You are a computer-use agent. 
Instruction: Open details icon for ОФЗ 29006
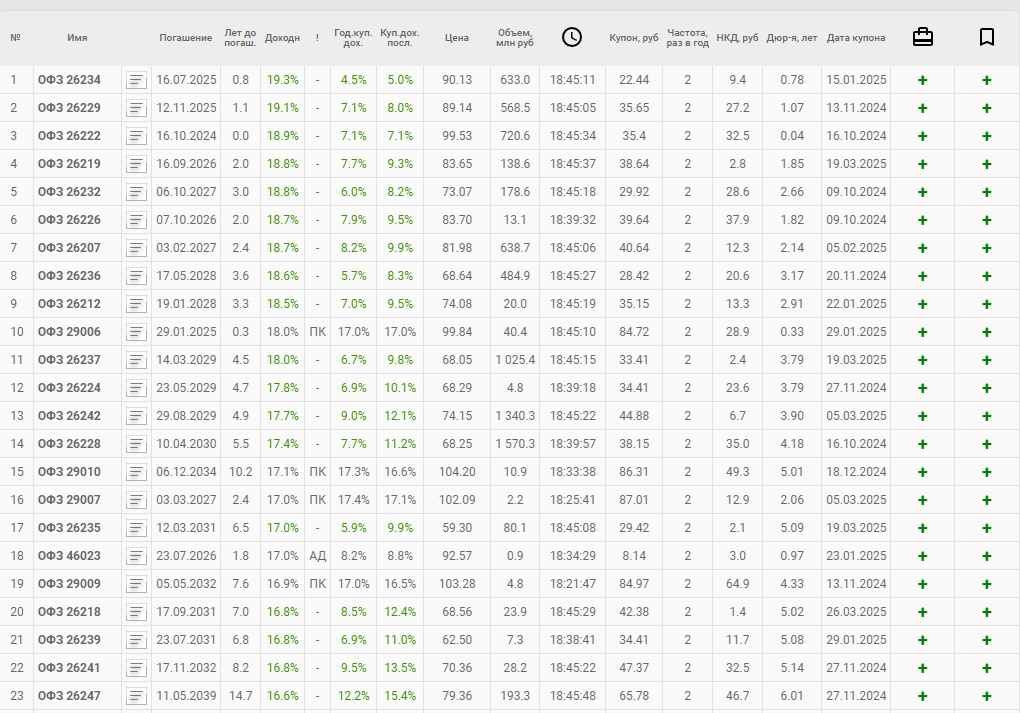(136, 332)
